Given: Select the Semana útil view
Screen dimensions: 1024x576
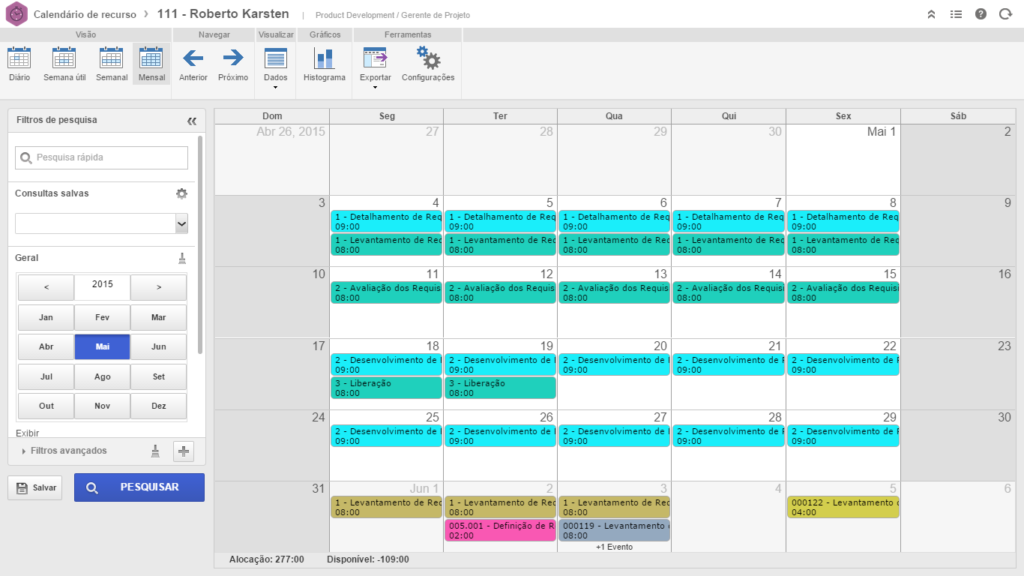Looking at the screenshot, I should pyautogui.click(x=64, y=64).
